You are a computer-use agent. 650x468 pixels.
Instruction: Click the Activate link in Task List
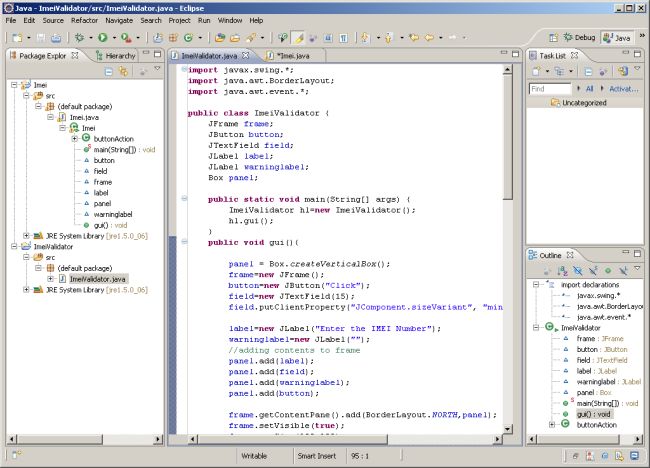(624, 89)
